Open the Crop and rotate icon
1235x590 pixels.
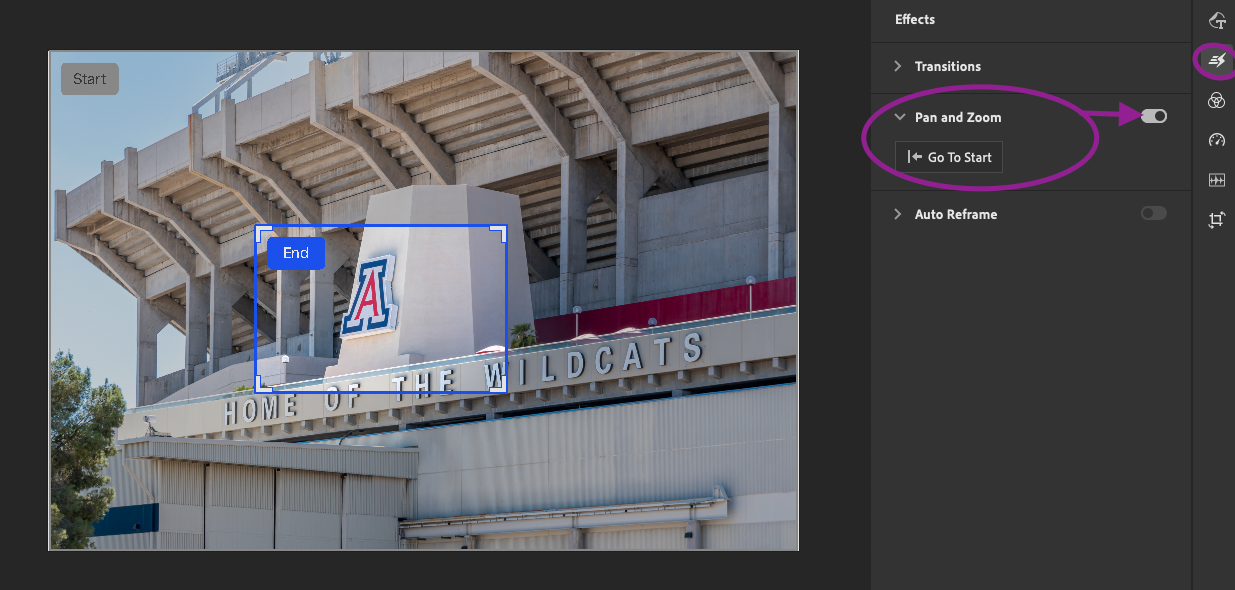(x=1216, y=220)
